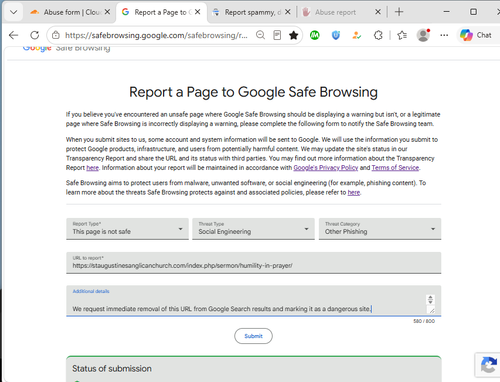Screen dimensions: 500x382
Task: Click the Additional details scroll stepper arrows
Action: pos(430,299)
